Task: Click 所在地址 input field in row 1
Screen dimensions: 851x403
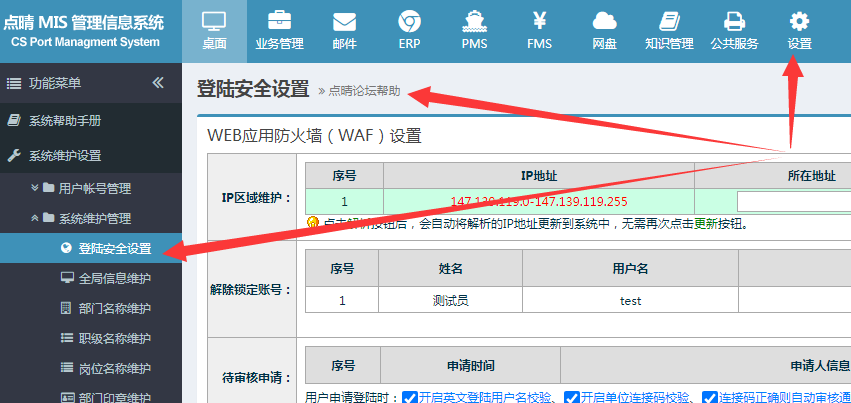Action: tap(794, 202)
